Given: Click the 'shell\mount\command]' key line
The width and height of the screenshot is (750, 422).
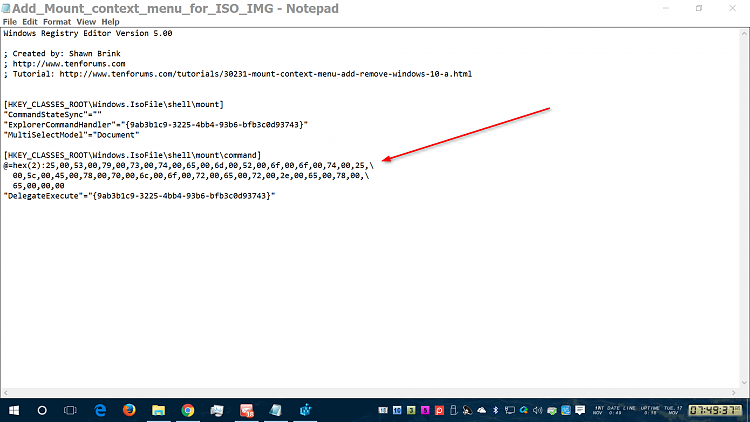Looking at the screenshot, I should 132,155.
